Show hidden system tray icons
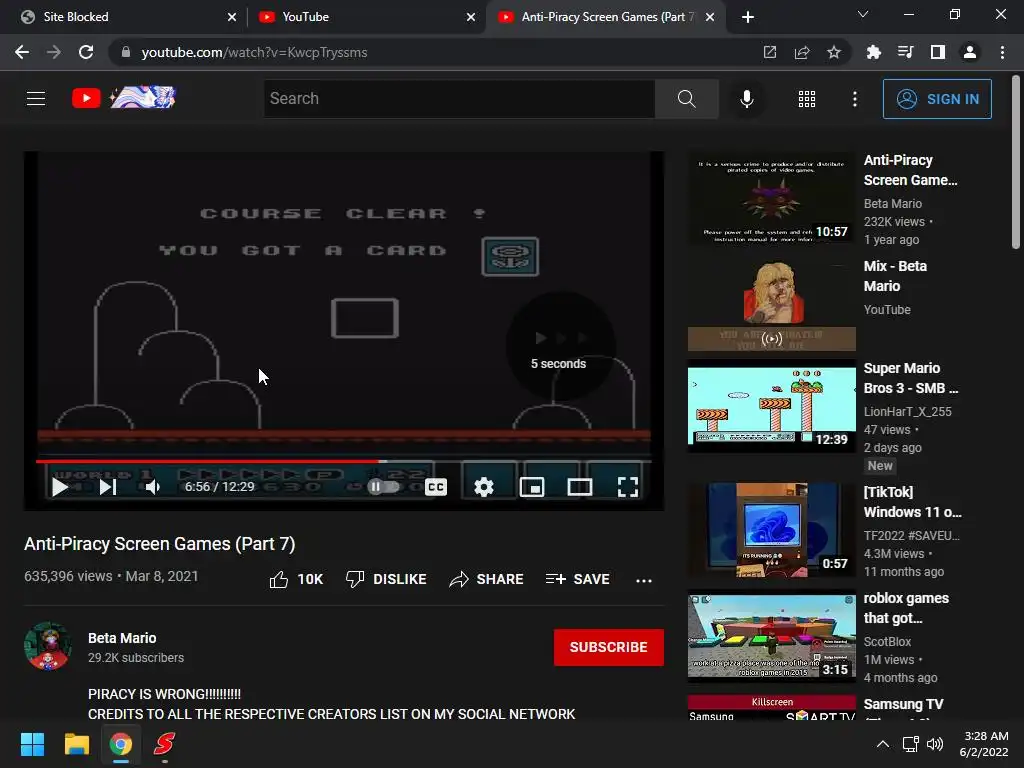Image resolution: width=1024 pixels, height=768 pixels. pos(882,744)
